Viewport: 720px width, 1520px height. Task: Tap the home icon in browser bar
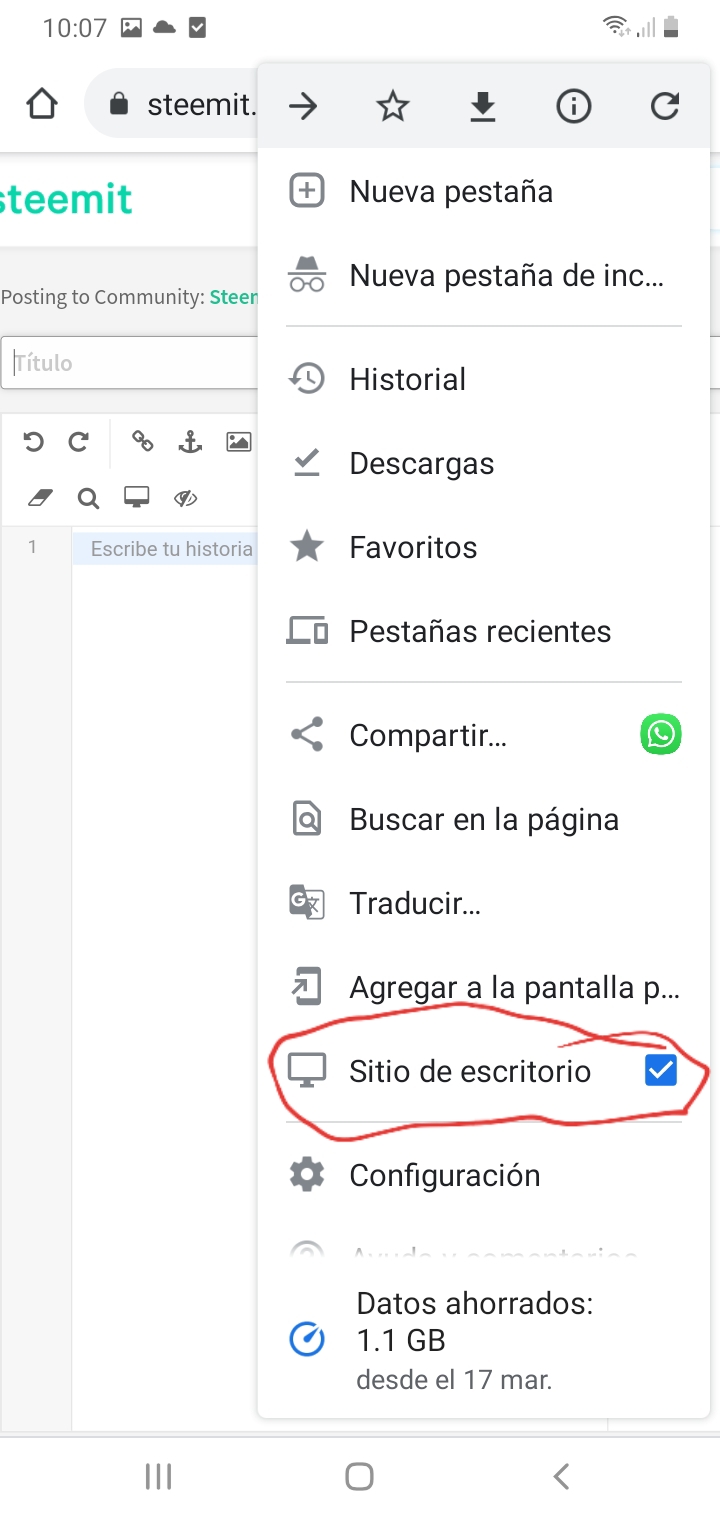pyautogui.click(x=41, y=104)
